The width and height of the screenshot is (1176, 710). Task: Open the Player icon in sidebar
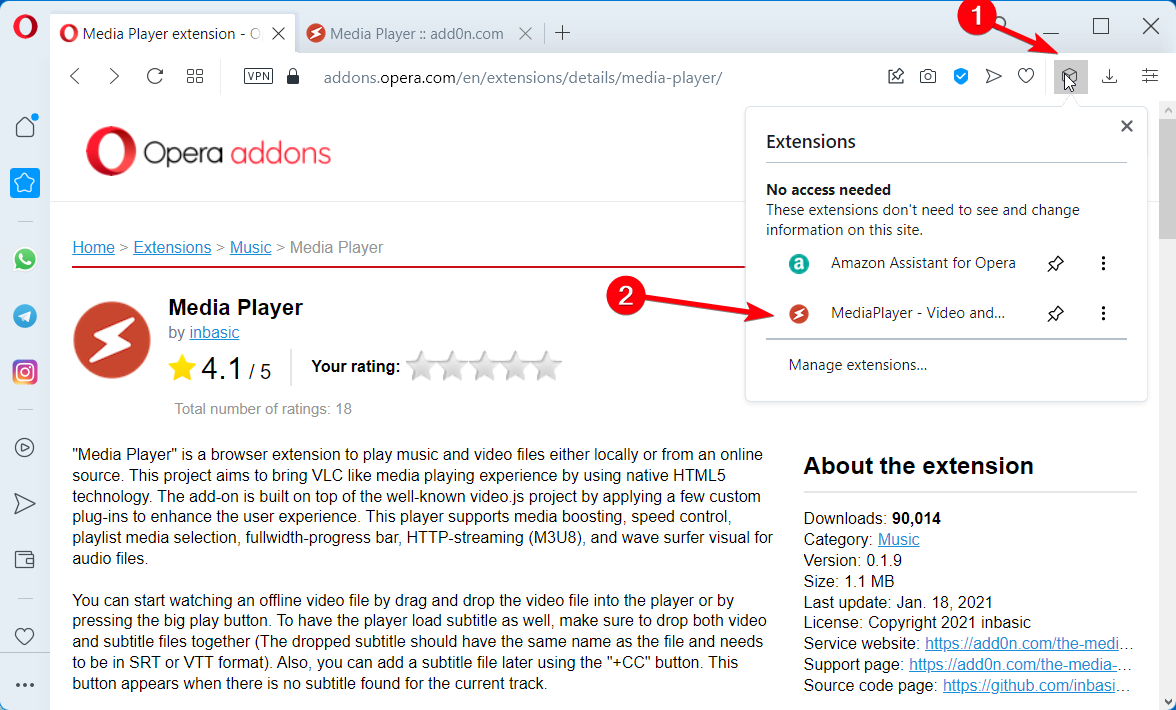(25, 448)
